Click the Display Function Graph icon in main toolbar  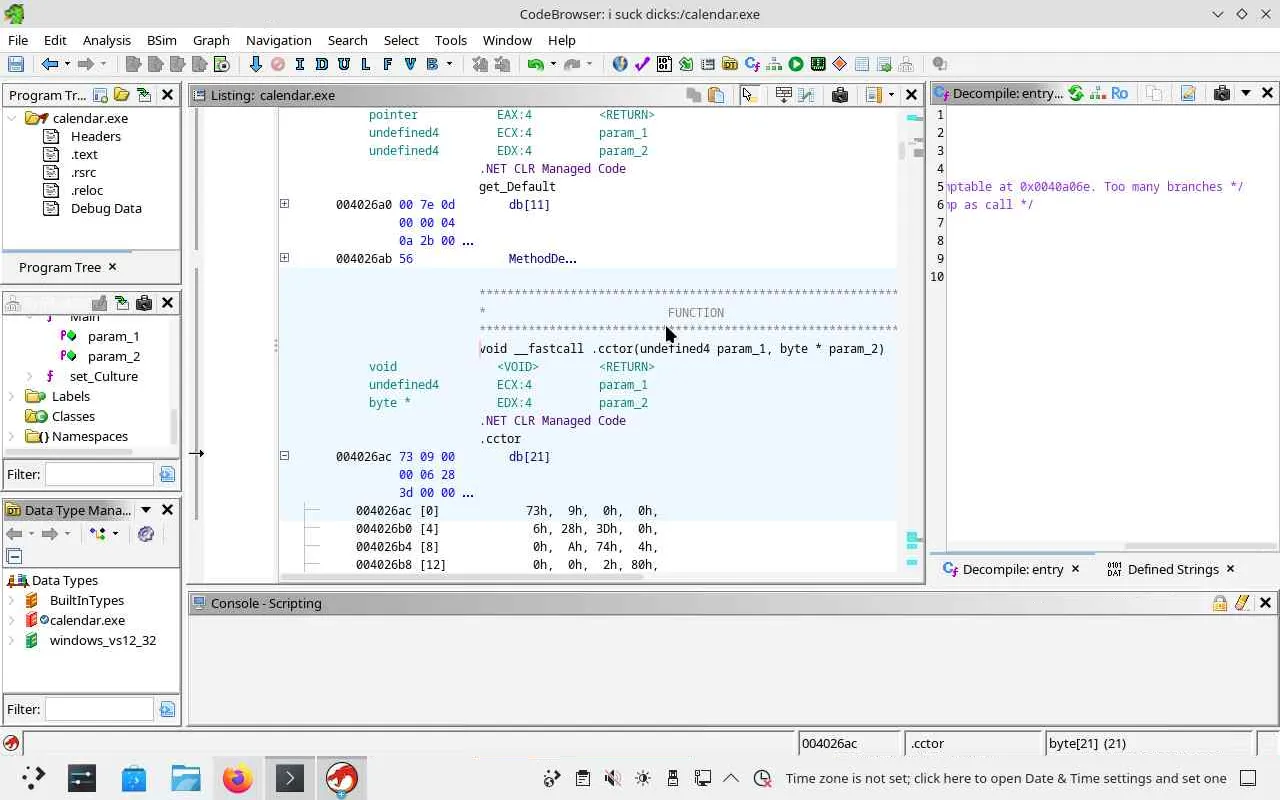click(x=774, y=65)
